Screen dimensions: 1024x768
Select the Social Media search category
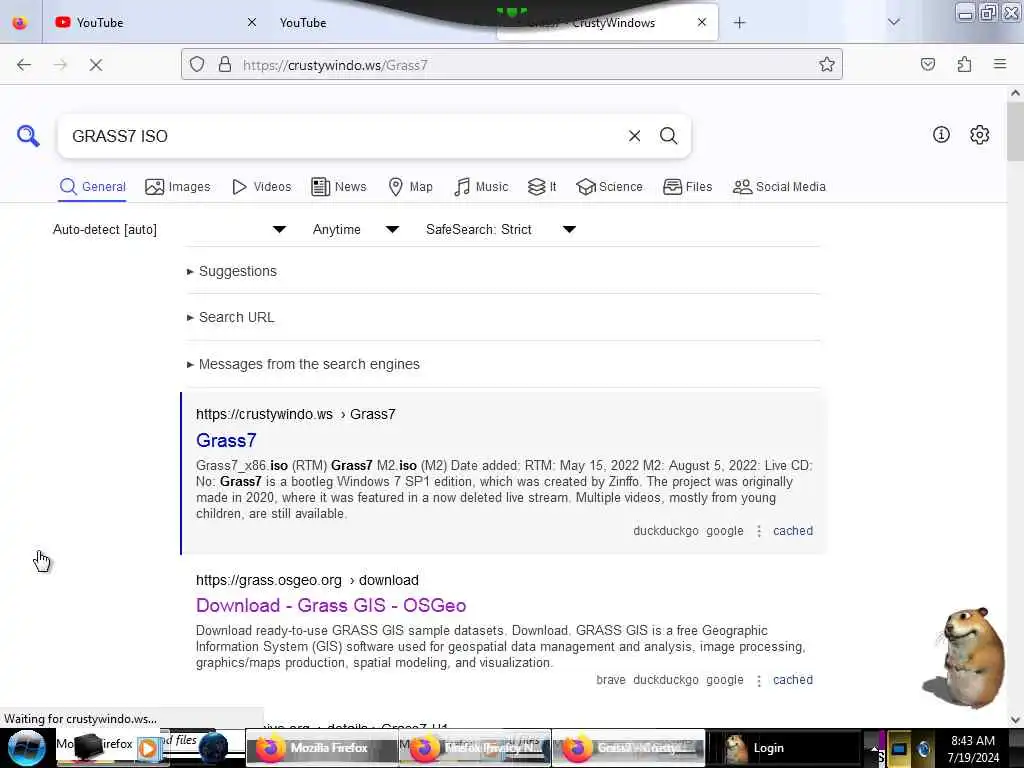click(x=779, y=187)
